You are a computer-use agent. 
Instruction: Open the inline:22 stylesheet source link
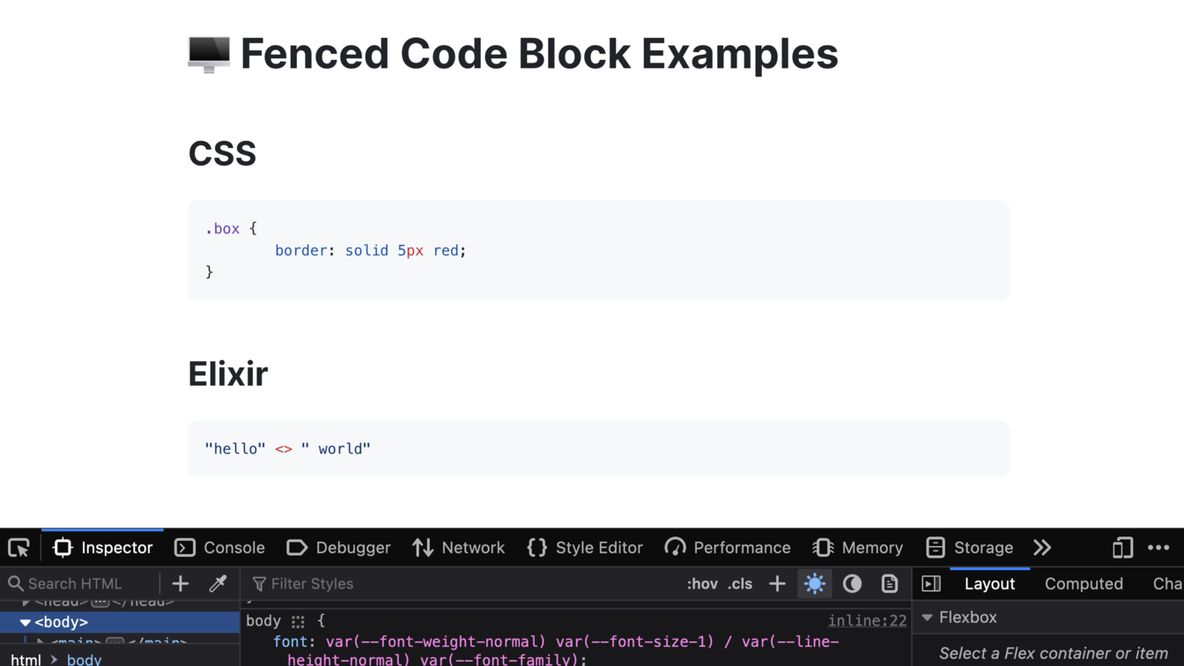[x=866, y=621]
